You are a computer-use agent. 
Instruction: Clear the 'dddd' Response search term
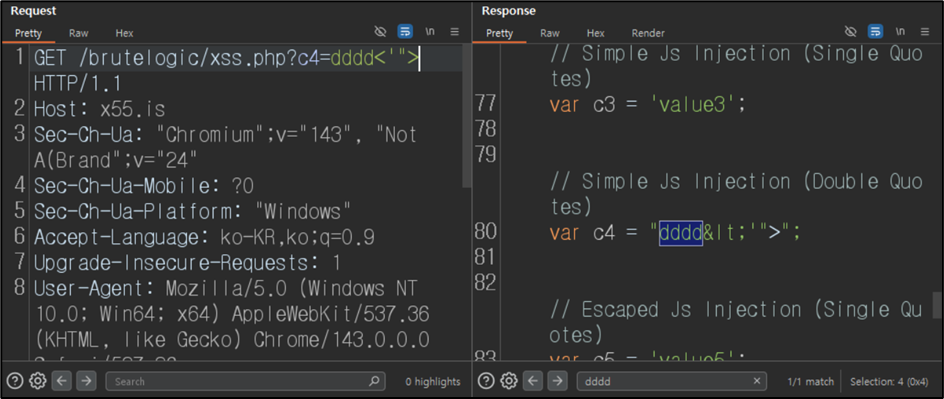757,381
